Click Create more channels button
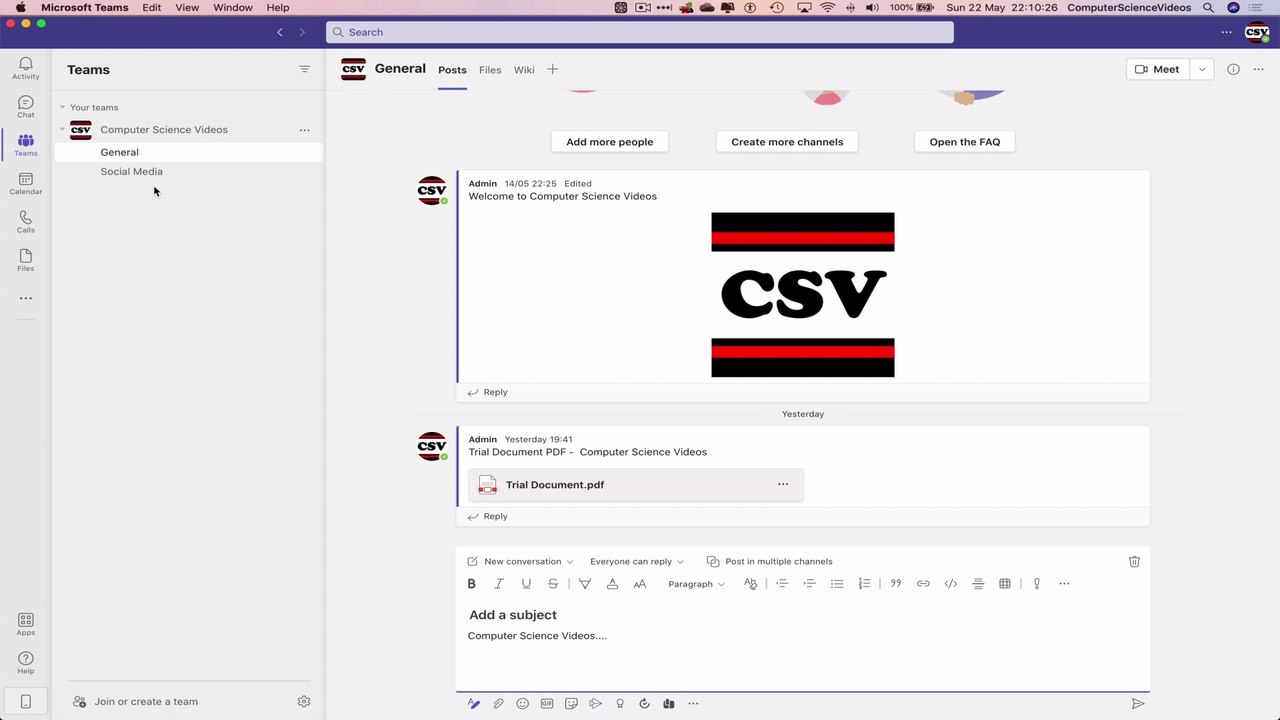 pyautogui.click(x=787, y=142)
